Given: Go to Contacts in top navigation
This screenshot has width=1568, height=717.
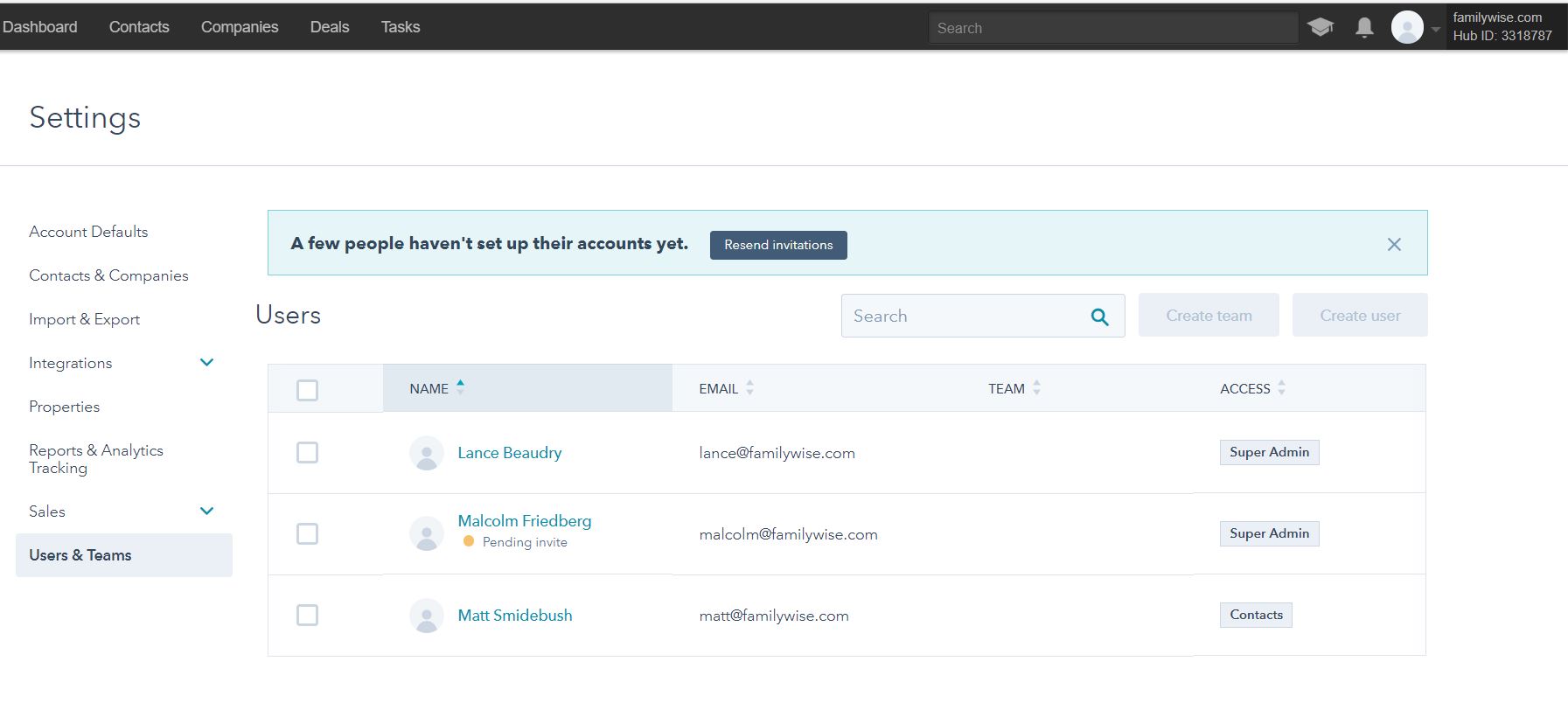Looking at the screenshot, I should (139, 27).
